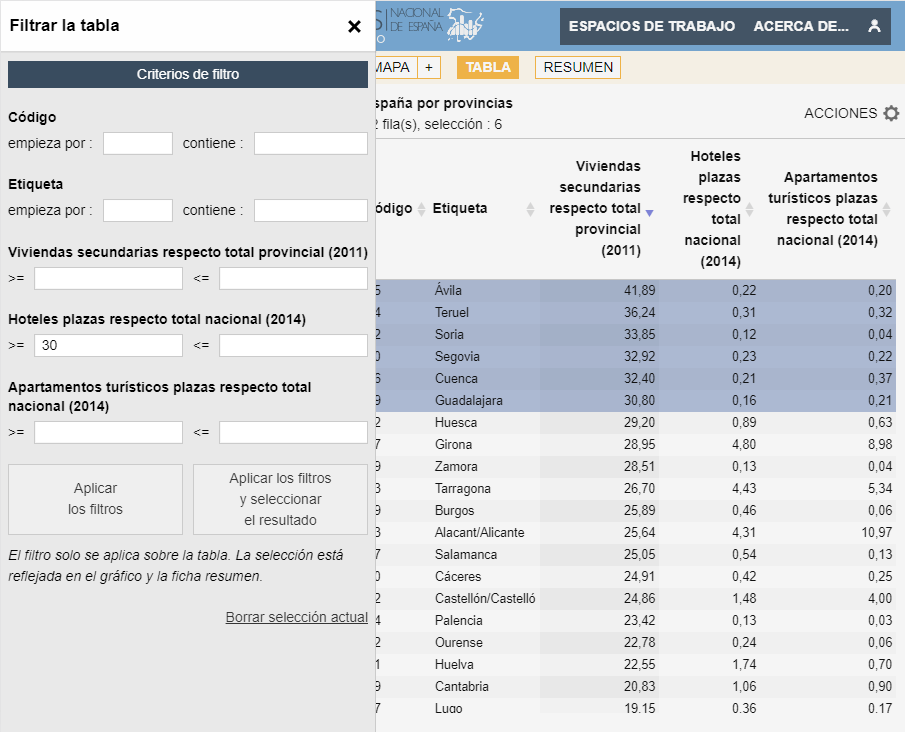The height and width of the screenshot is (732, 905).
Task: Select the Salamanca row label
Action: tap(466, 554)
